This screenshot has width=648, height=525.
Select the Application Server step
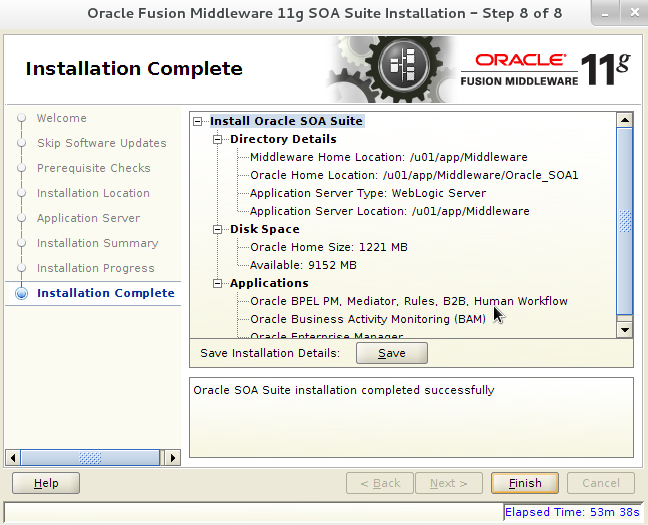88,218
